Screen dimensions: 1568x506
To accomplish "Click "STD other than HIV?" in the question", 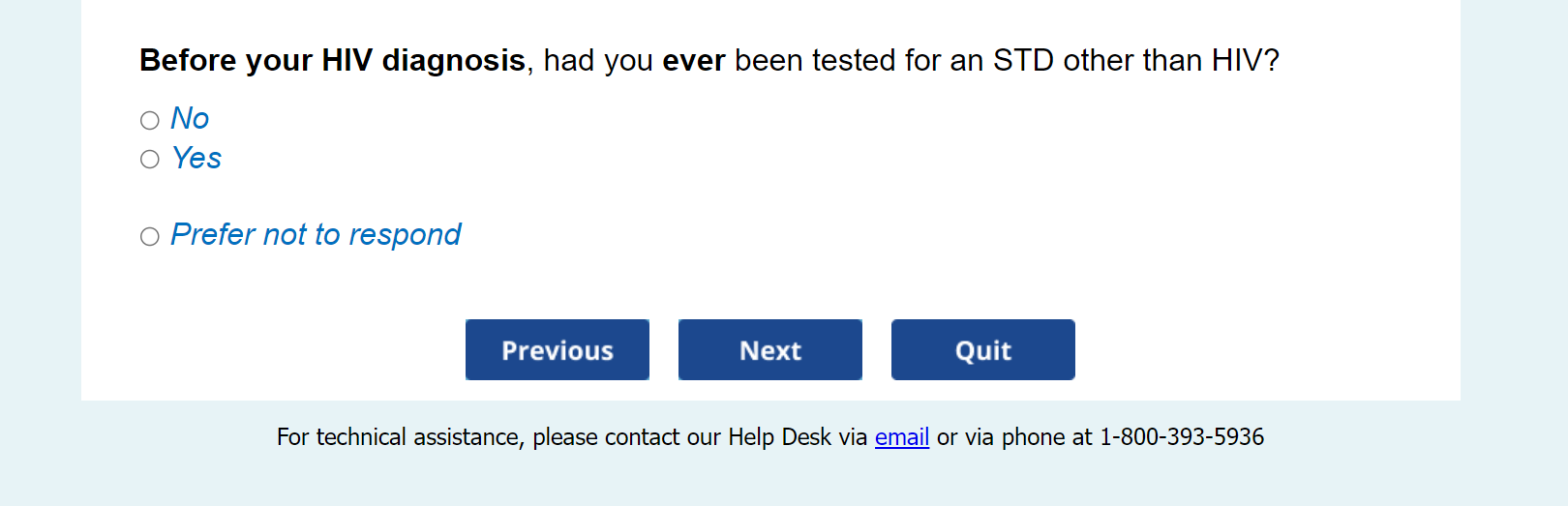I will click(x=1135, y=61).
